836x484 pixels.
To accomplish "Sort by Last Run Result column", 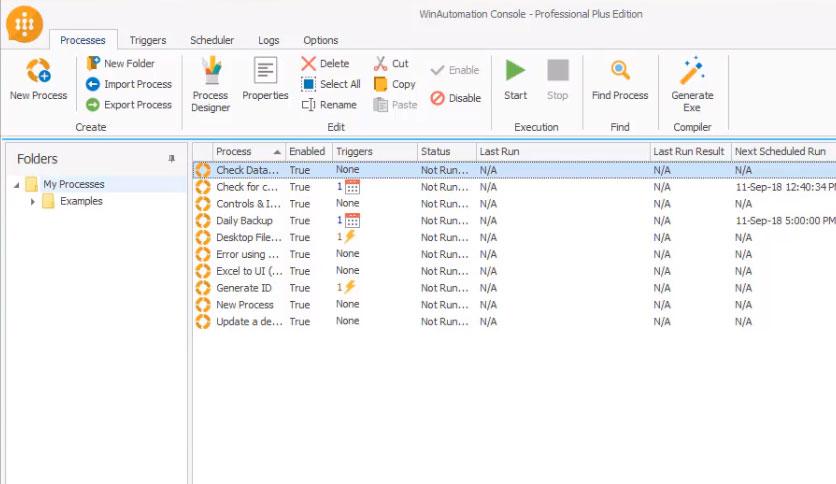I will coord(690,151).
